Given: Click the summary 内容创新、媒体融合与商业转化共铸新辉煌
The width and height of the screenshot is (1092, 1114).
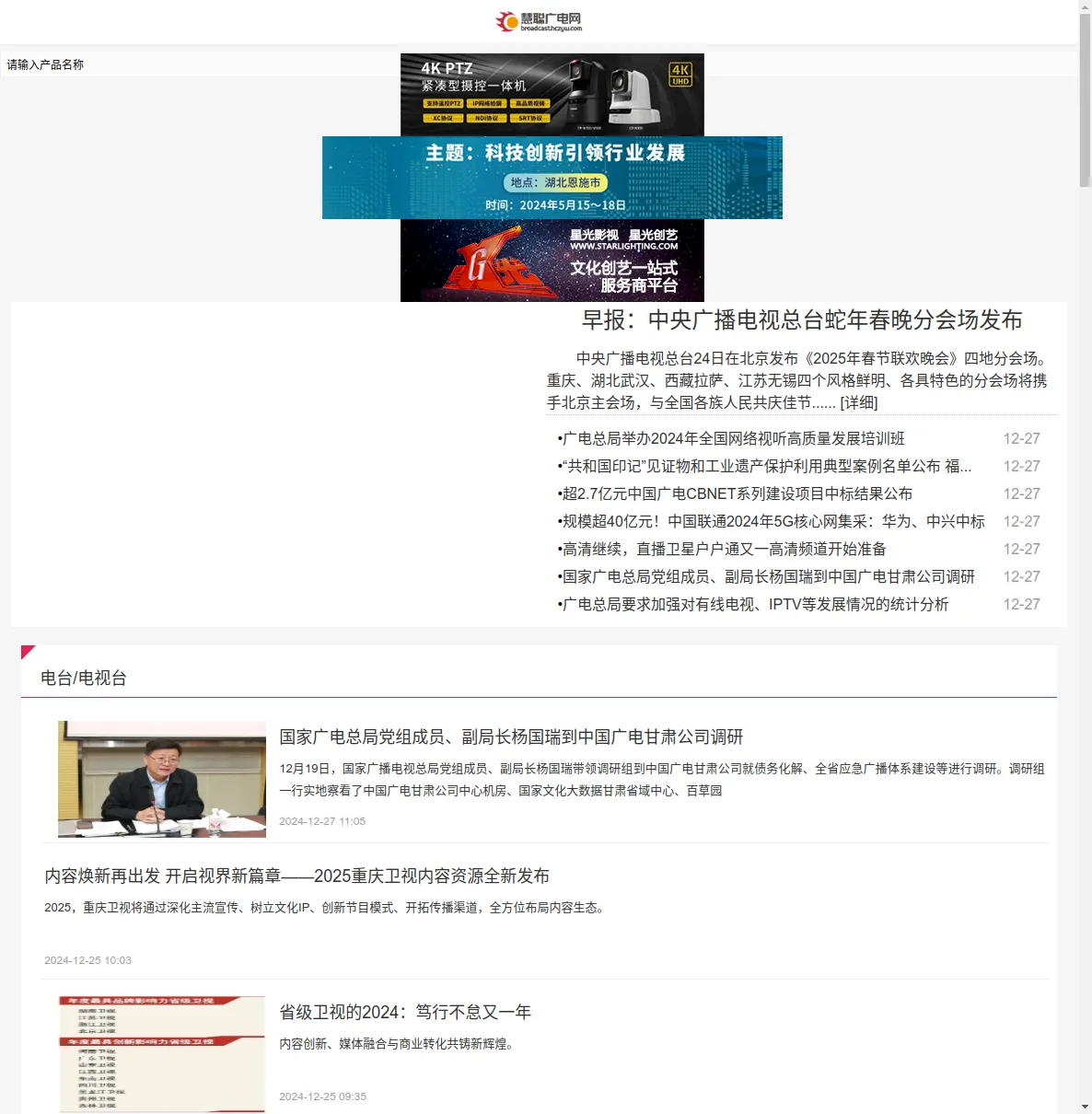Looking at the screenshot, I should [399, 1044].
